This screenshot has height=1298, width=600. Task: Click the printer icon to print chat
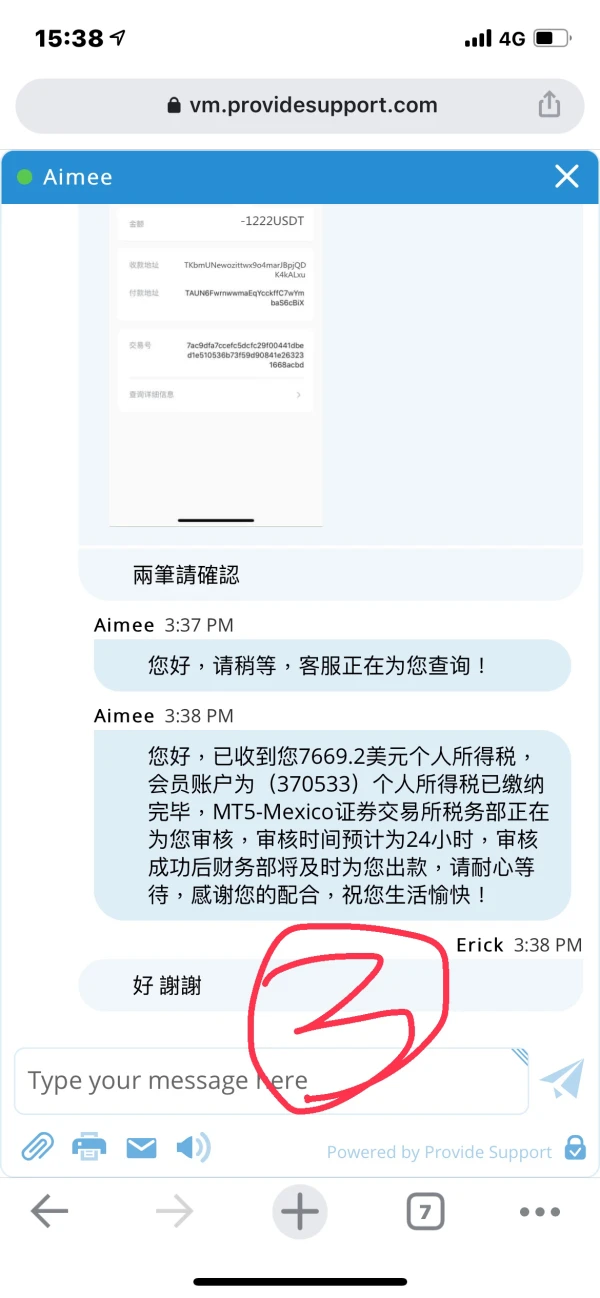pyautogui.click(x=89, y=1147)
